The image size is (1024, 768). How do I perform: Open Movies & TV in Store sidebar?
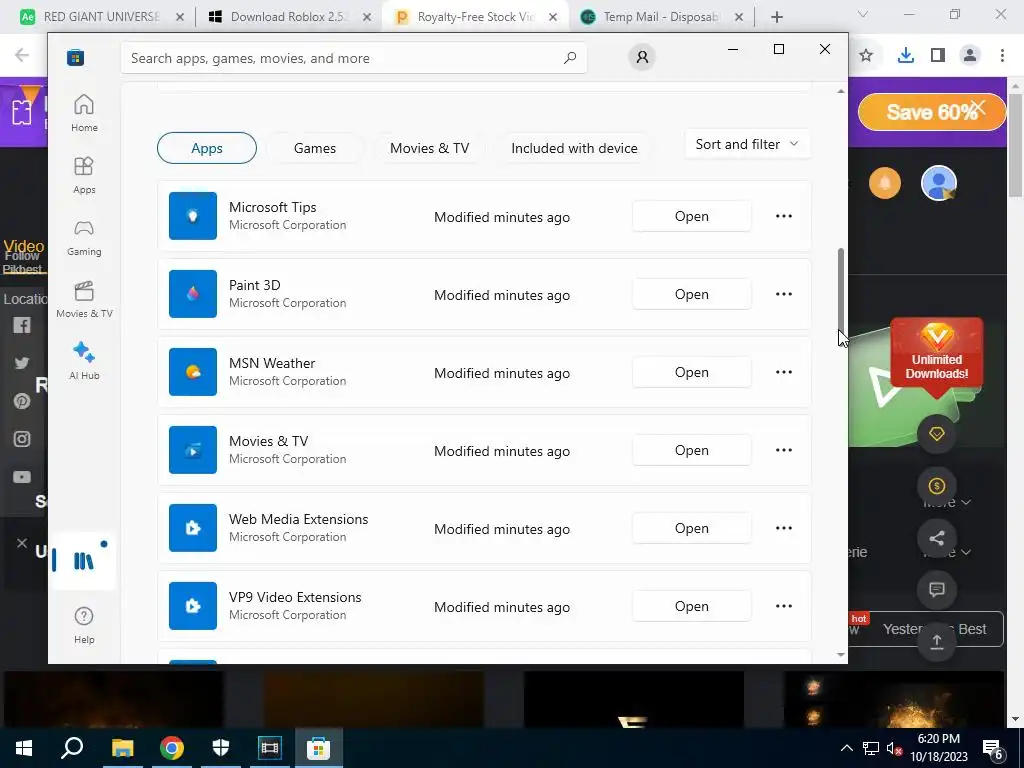(x=84, y=299)
